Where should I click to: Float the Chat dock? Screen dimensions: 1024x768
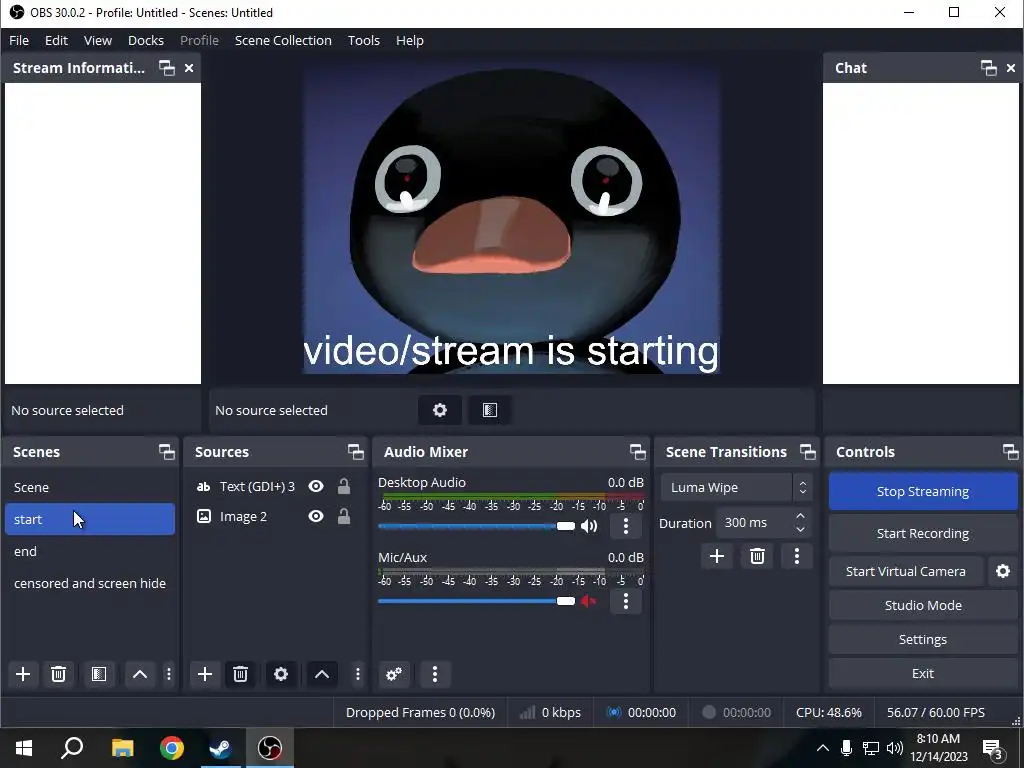pos(989,68)
